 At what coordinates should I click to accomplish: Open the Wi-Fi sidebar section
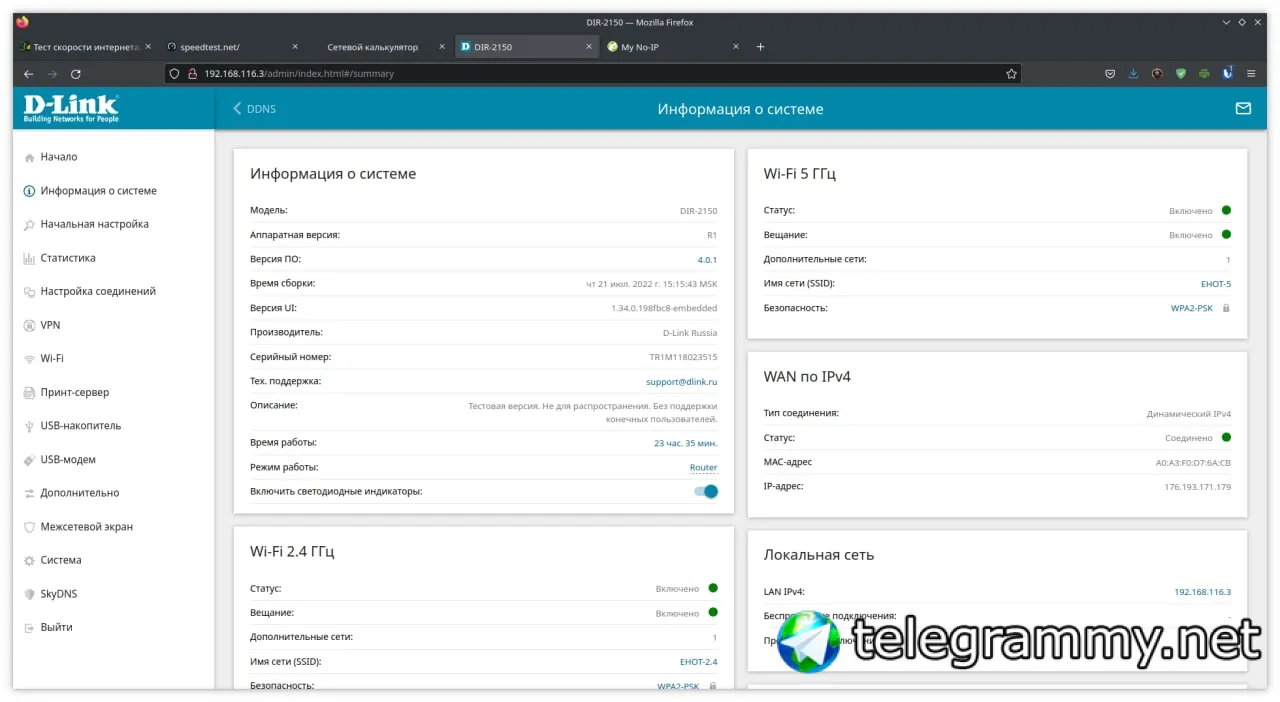52,358
